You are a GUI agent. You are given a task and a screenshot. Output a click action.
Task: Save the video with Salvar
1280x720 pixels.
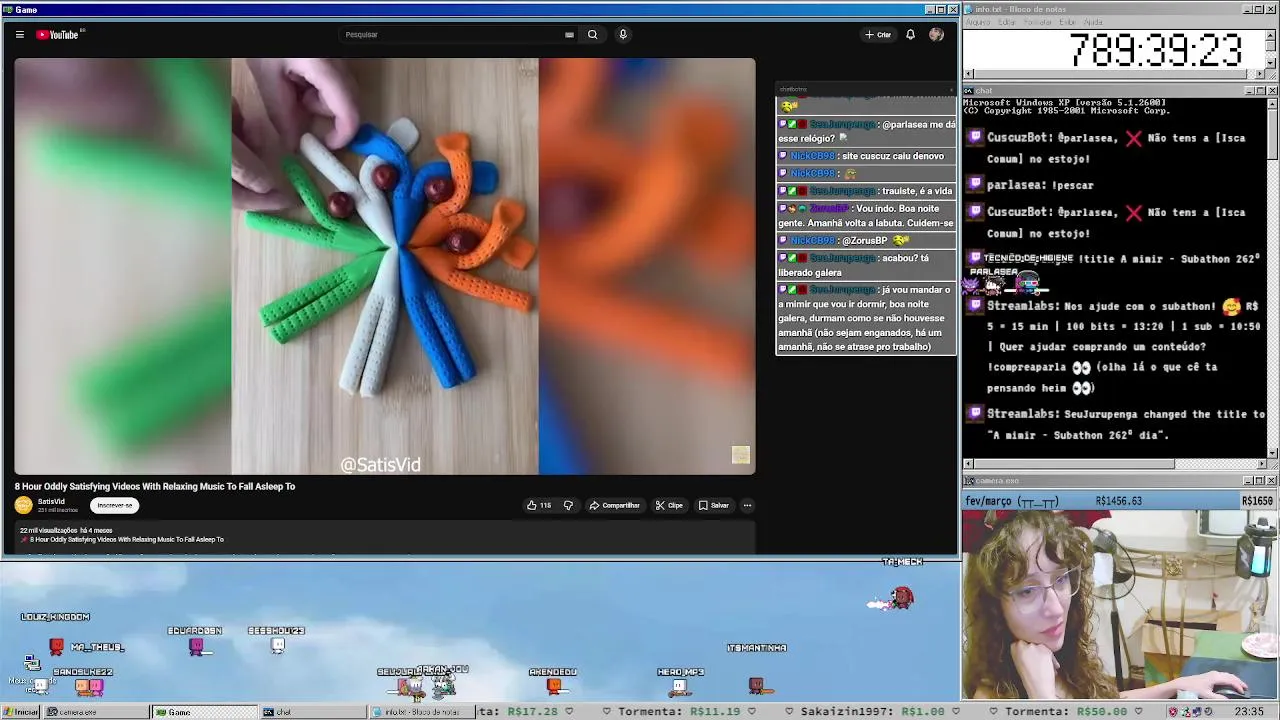[x=714, y=505]
